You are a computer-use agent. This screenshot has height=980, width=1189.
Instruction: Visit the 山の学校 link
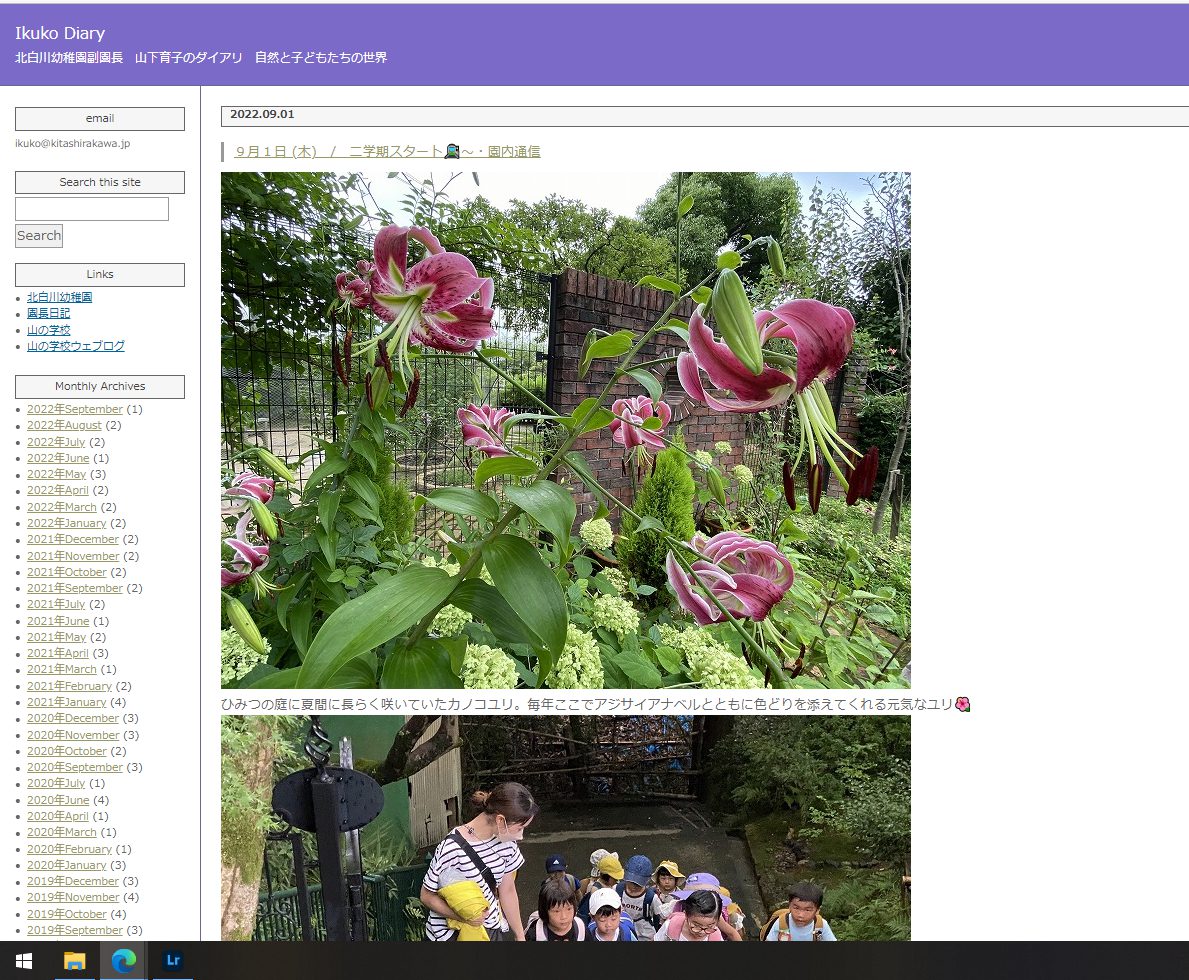click(x=48, y=330)
